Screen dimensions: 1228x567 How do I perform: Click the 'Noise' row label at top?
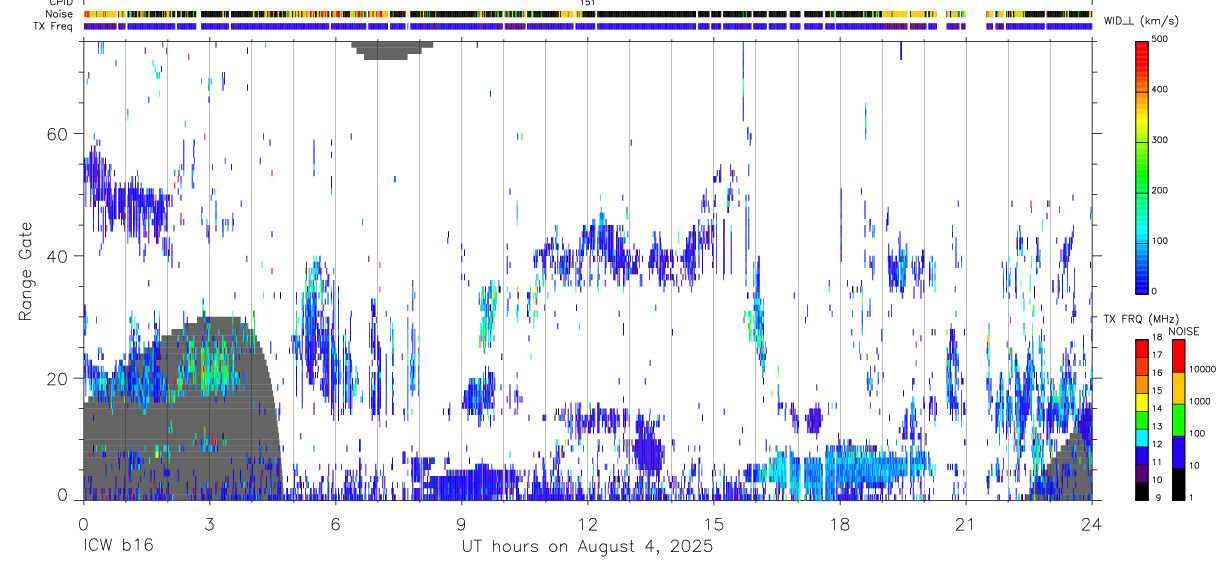(59, 14)
